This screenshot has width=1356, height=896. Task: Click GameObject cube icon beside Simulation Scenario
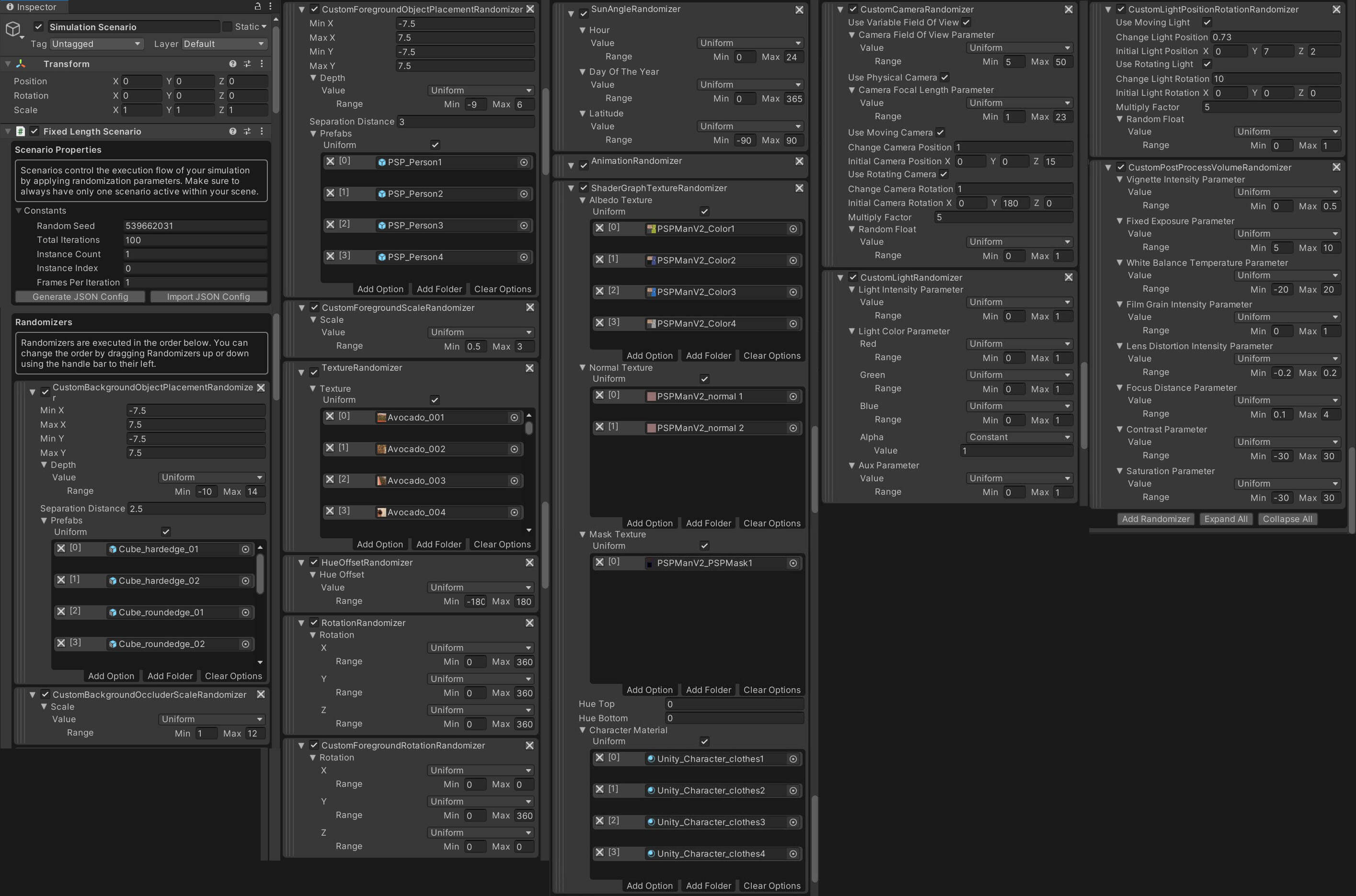[13, 29]
